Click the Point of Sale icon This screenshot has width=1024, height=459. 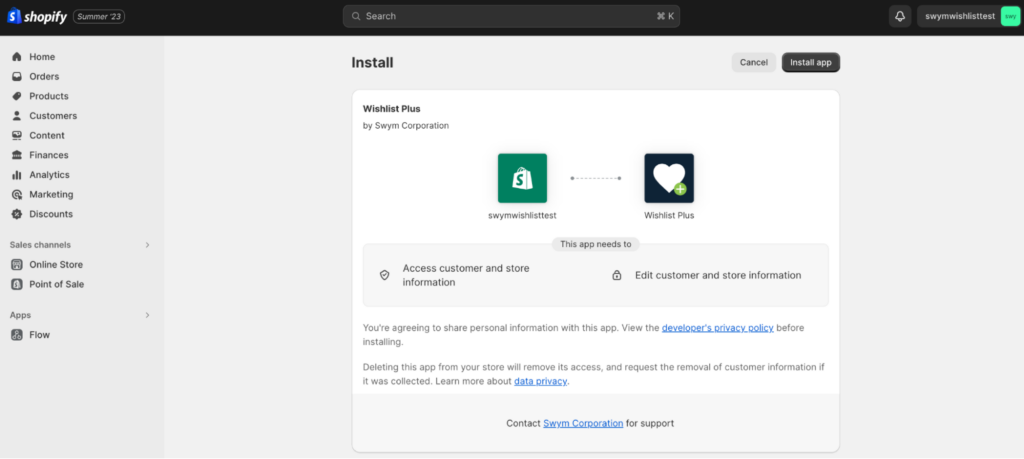(17, 284)
